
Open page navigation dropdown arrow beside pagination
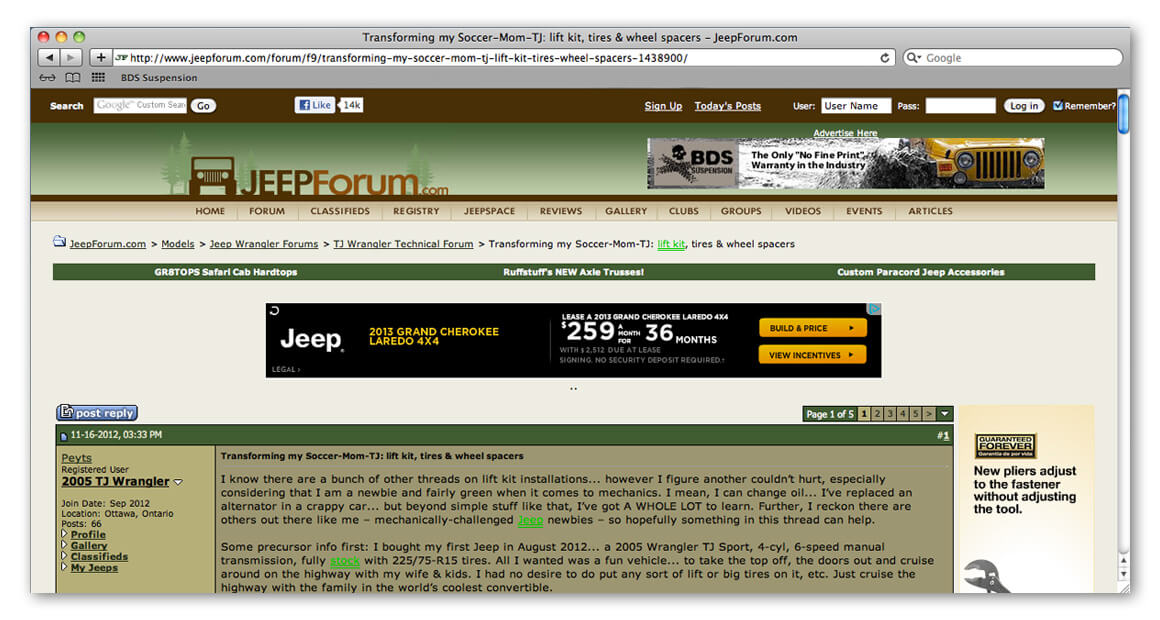[945, 414]
